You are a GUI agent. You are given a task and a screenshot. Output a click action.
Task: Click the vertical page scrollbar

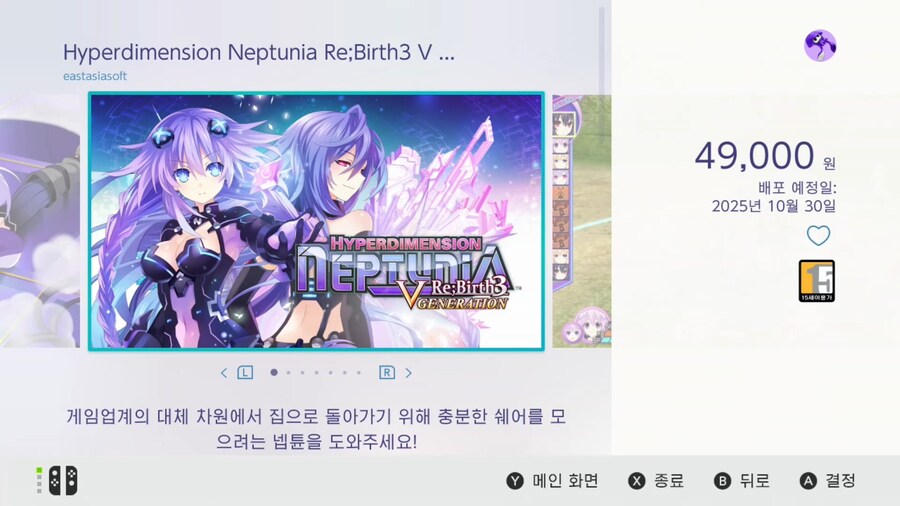602,50
